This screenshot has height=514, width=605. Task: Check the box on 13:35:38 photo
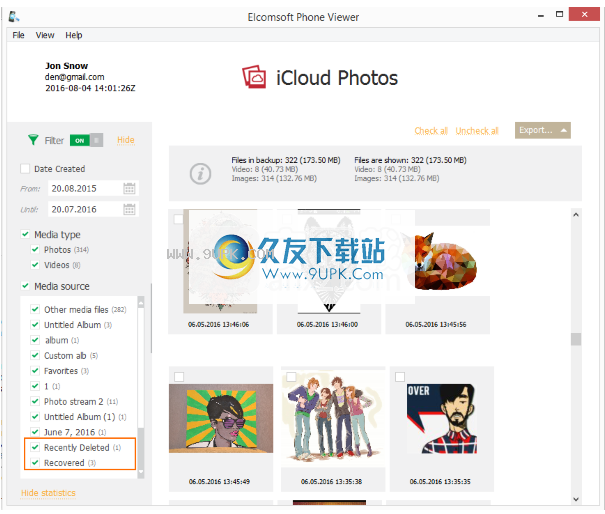(x=291, y=377)
